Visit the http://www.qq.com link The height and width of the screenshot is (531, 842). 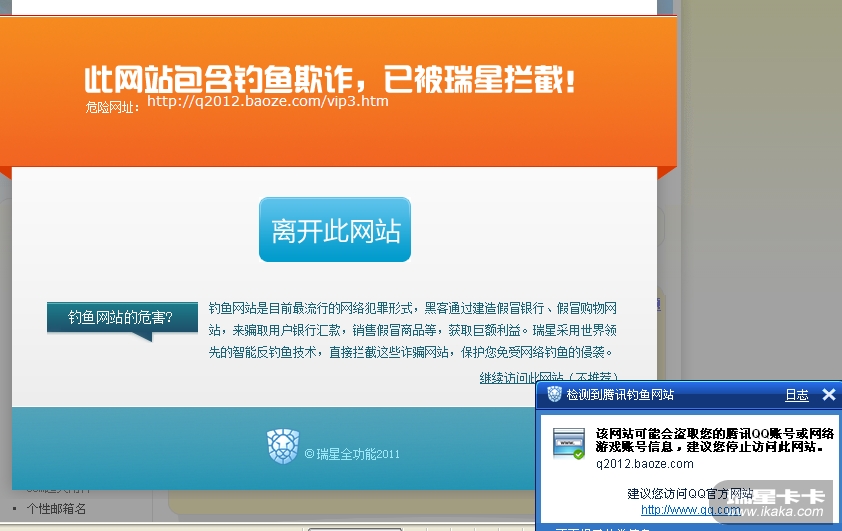pos(691,510)
